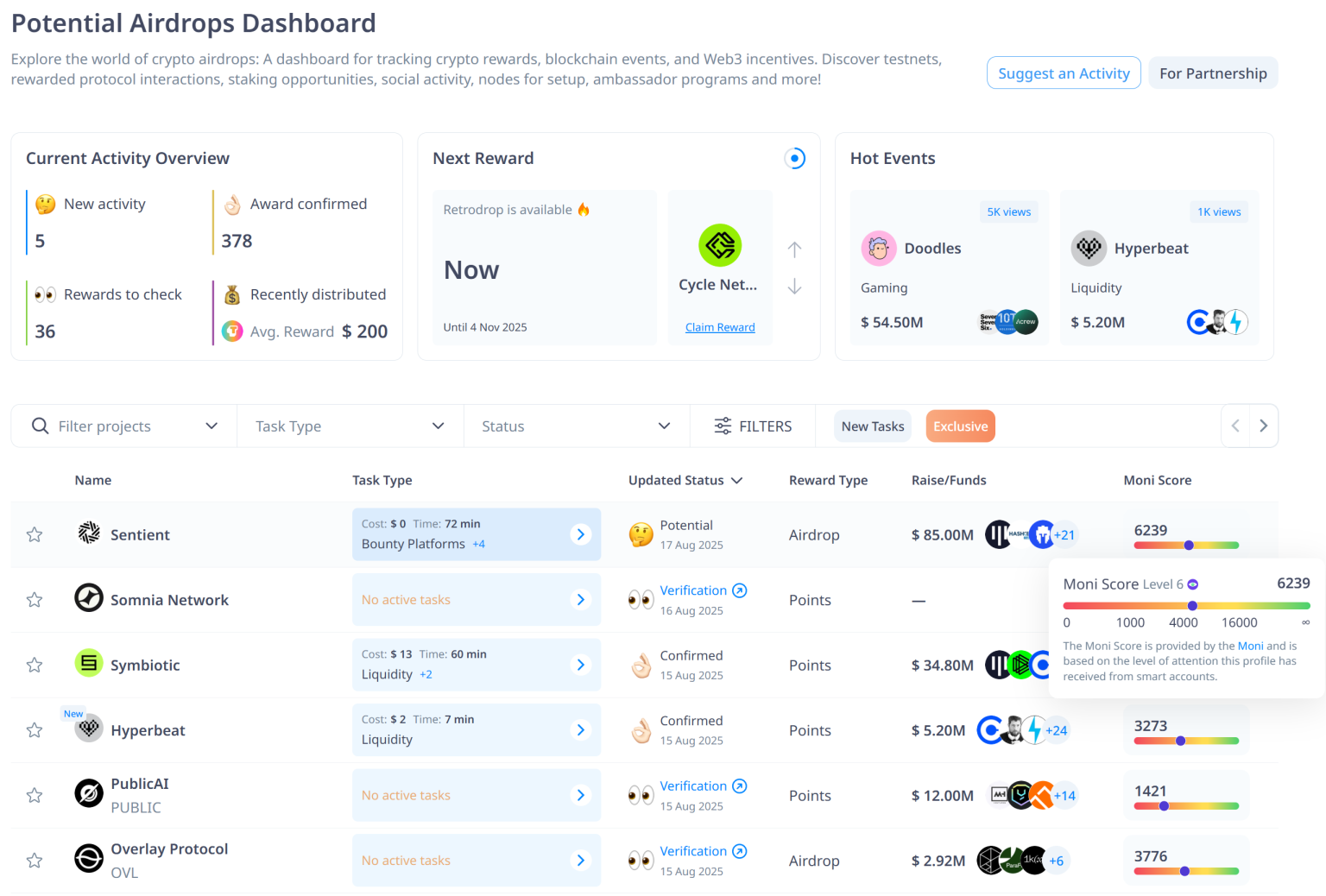
Task: Select the Exclusive filter tab
Action: click(x=960, y=426)
